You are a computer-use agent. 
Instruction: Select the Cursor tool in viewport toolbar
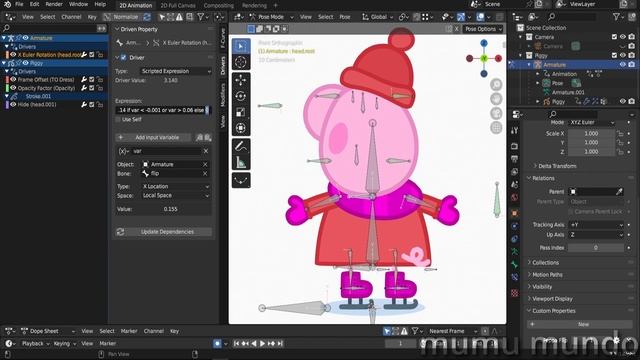(x=241, y=62)
